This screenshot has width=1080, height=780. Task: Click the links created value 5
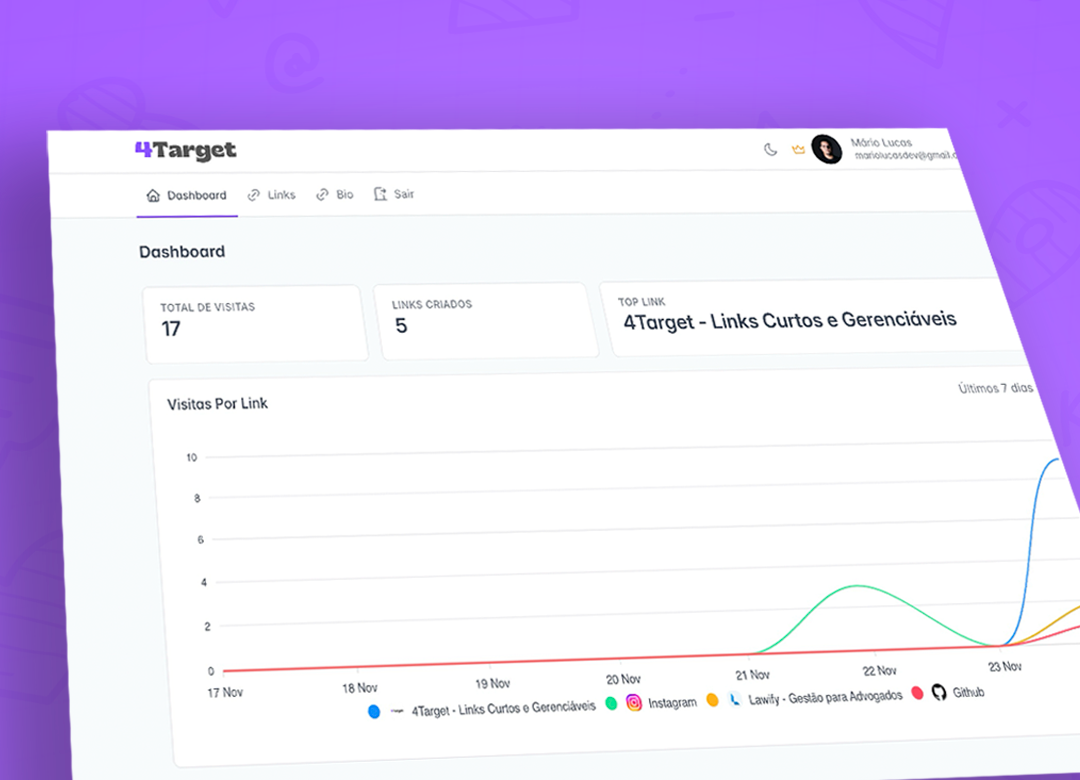point(401,326)
